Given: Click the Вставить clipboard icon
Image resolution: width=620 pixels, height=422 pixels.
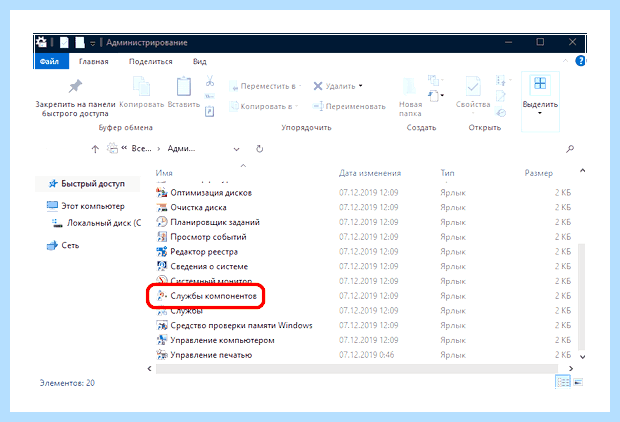Looking at the screenshot, I should click(x=183, y=86).
